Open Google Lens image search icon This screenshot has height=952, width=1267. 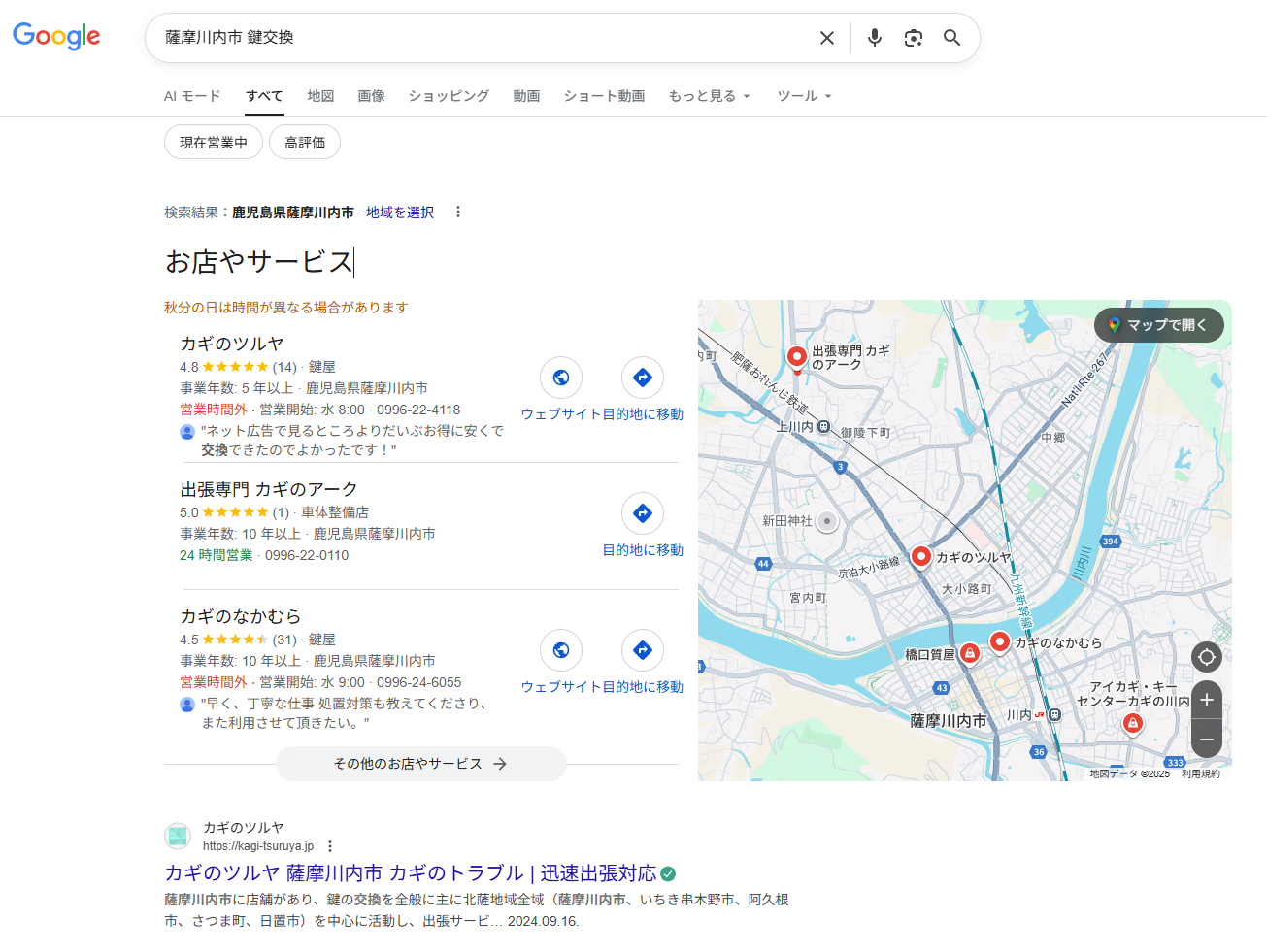pyautogui.click(x=913, y=38)
